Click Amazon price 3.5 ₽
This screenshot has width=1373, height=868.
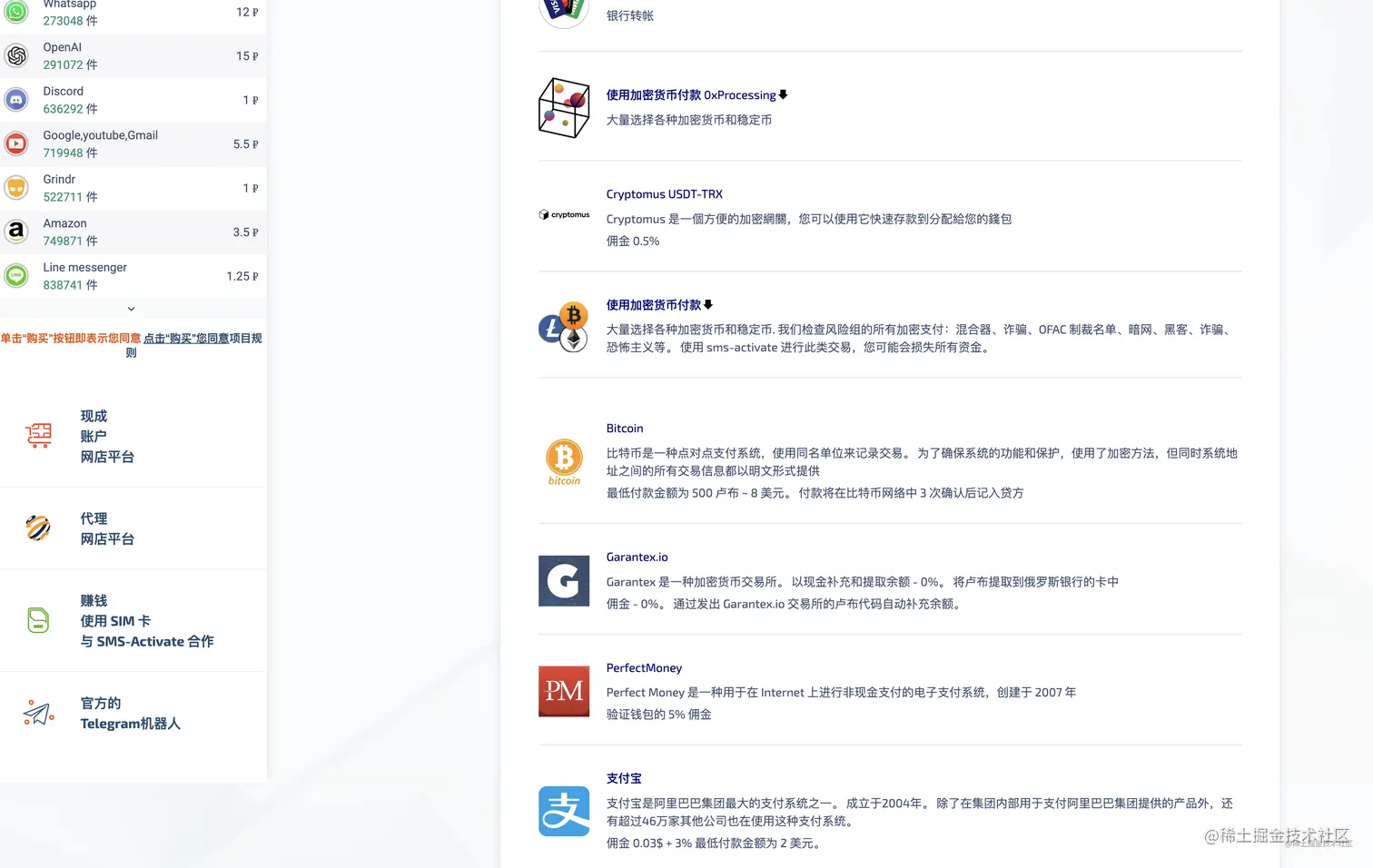click(x=245, y=232)
